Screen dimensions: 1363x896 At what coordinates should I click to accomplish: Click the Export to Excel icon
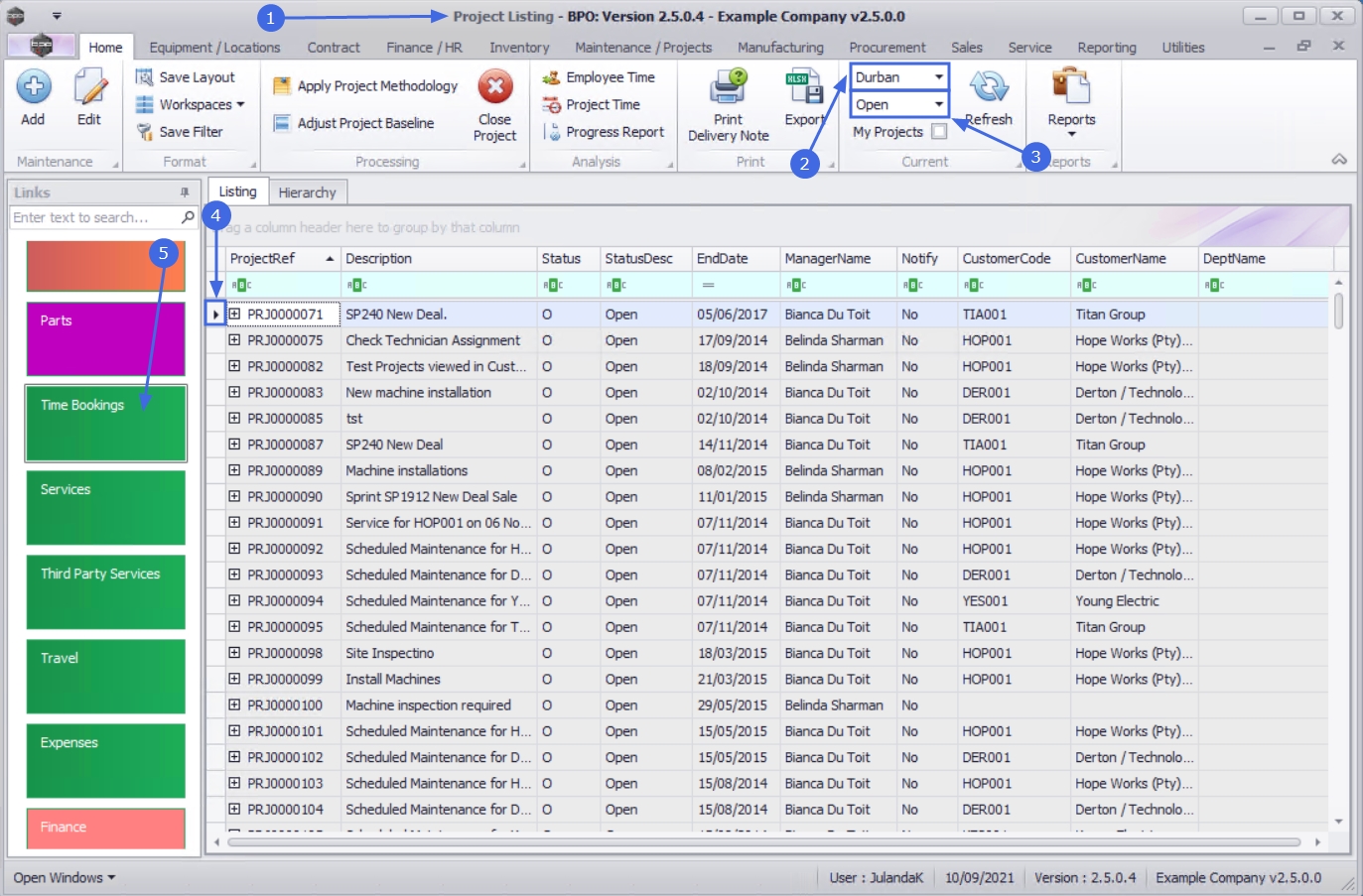[804, 88]
